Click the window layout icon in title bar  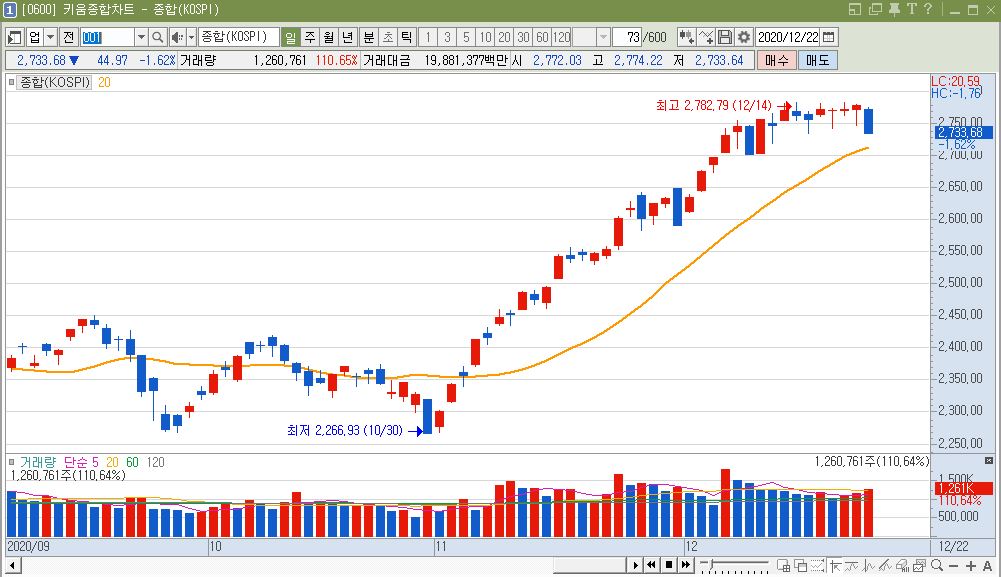pos(855,9)
